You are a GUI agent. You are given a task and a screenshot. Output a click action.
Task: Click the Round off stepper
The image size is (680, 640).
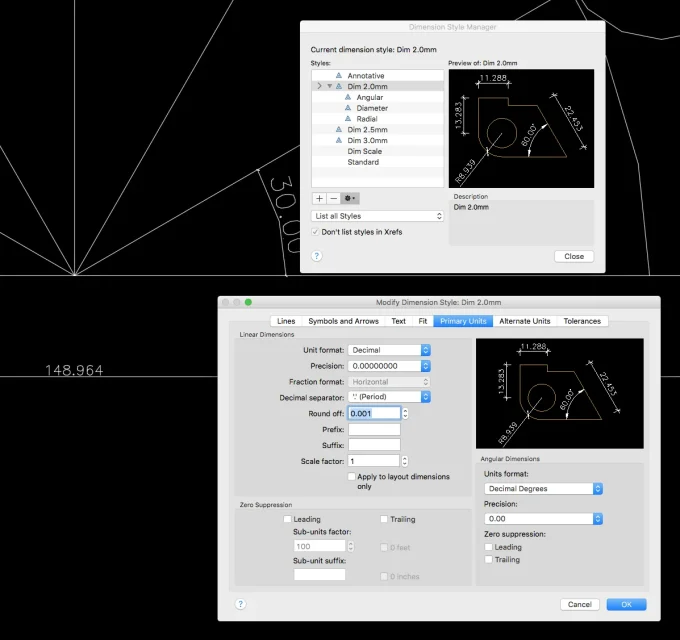[405, 413]
